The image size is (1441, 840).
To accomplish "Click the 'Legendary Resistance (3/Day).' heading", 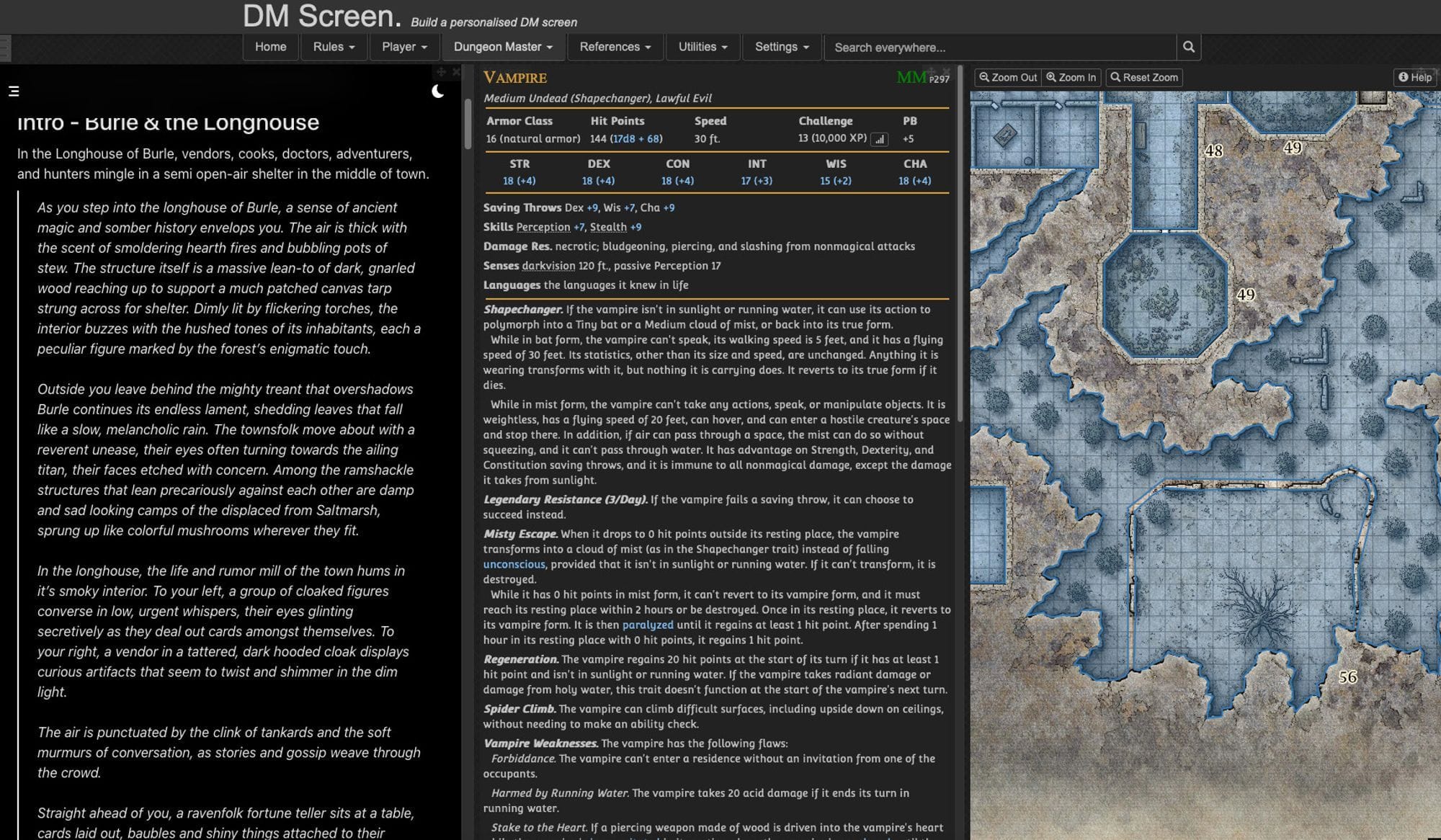I will coord(566,499).
